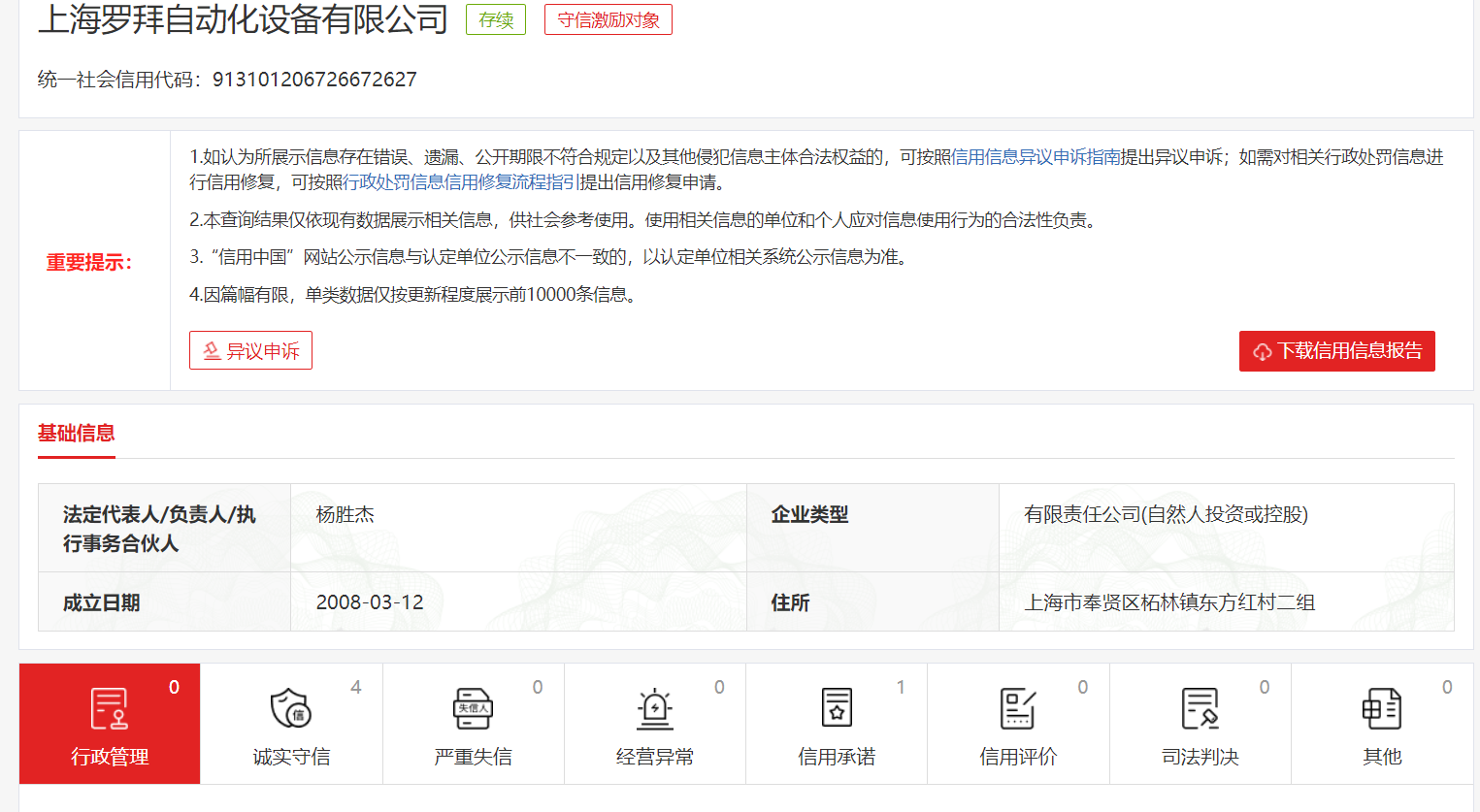
Task: Click the 统一社会信用代码 label
Action: point(119,80)
